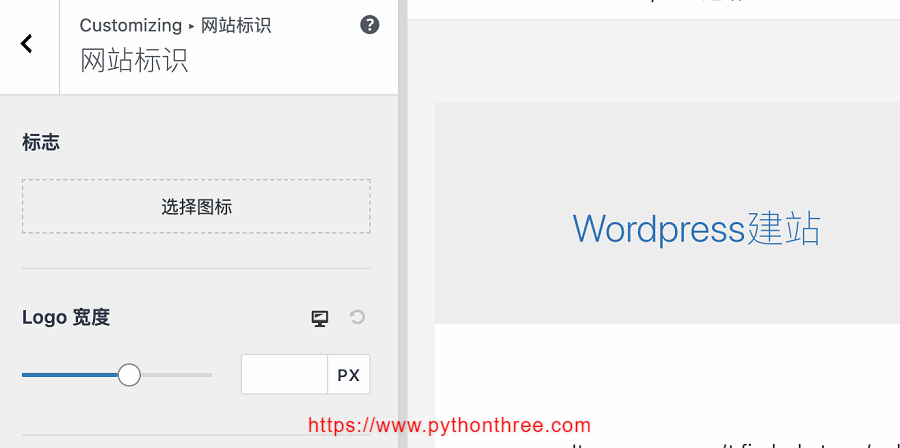Viewport: 900px width, 448px height.
Task: Go back using the left chevron arrow
Action: click(x=26, y=44)
